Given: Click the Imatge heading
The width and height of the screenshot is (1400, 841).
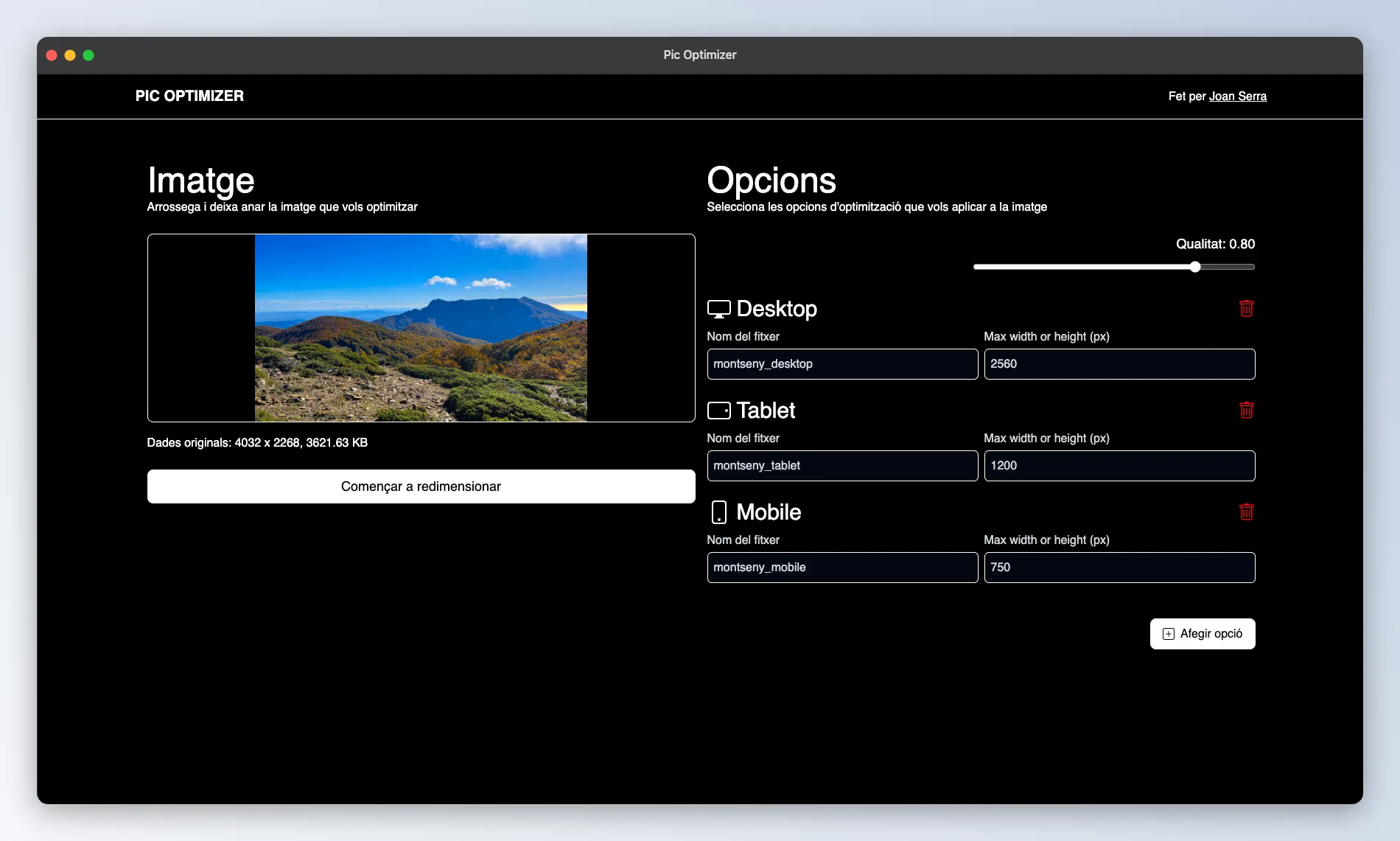Looking at the screenshot, I should [x=200, y=181].
